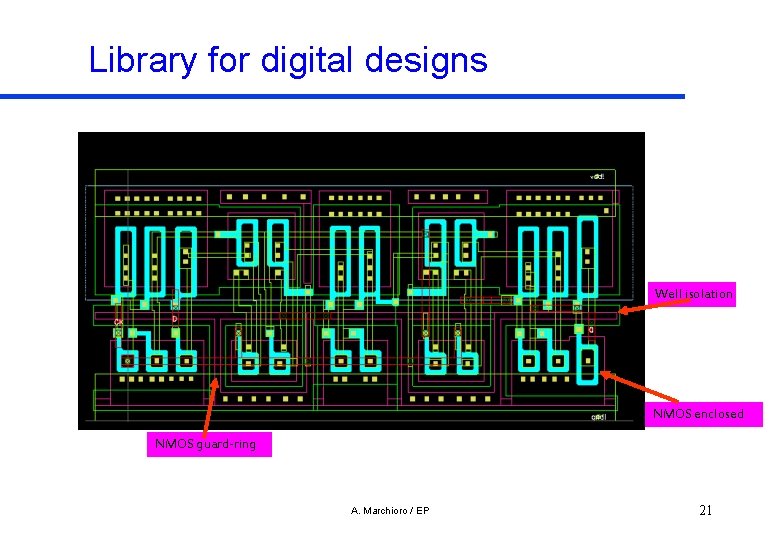Select the 'Well isolation' label box
780x540 pixels.
[x=692, y=294]
